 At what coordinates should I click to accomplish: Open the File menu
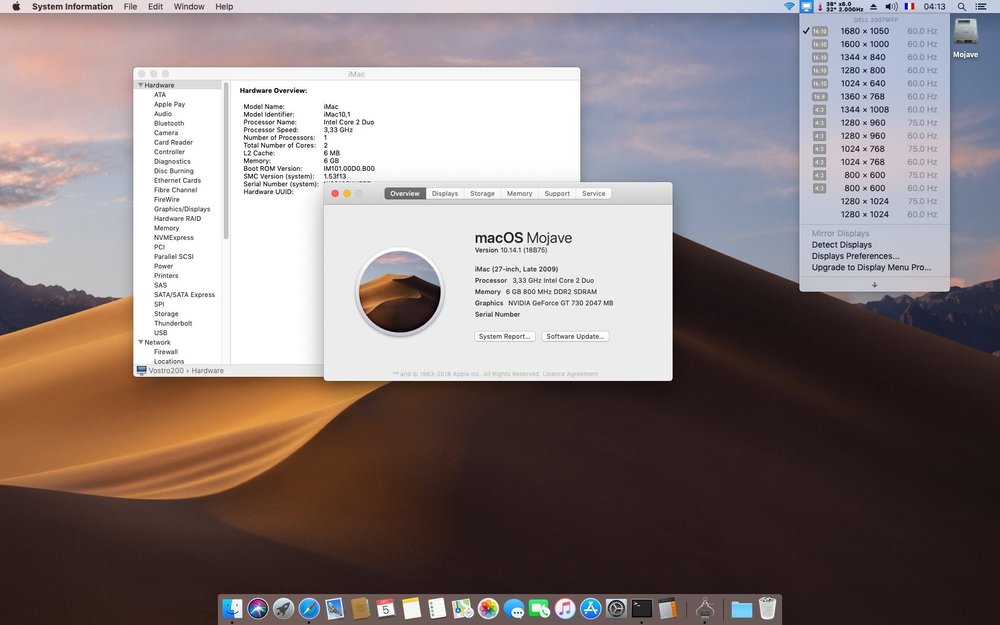130,6
